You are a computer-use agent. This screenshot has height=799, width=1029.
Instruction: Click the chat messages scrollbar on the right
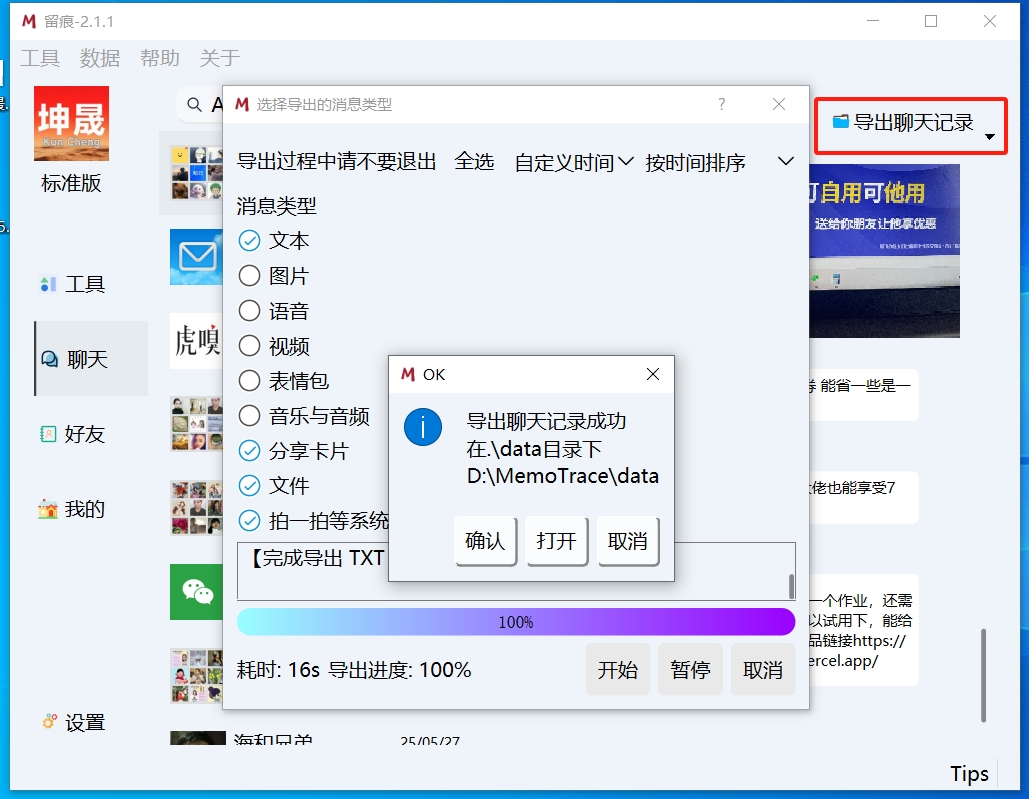983,675
